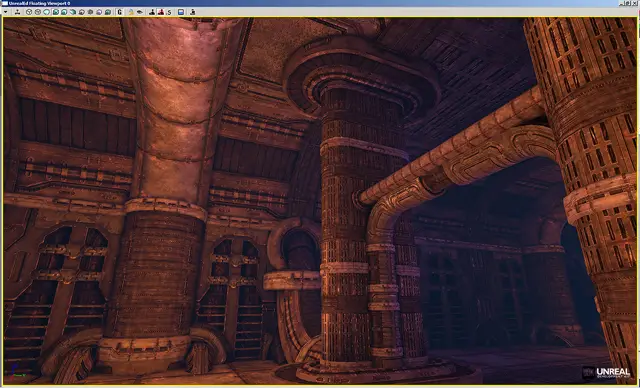Click the red player figure icon
Screen dimensions: 640x388
161,12
